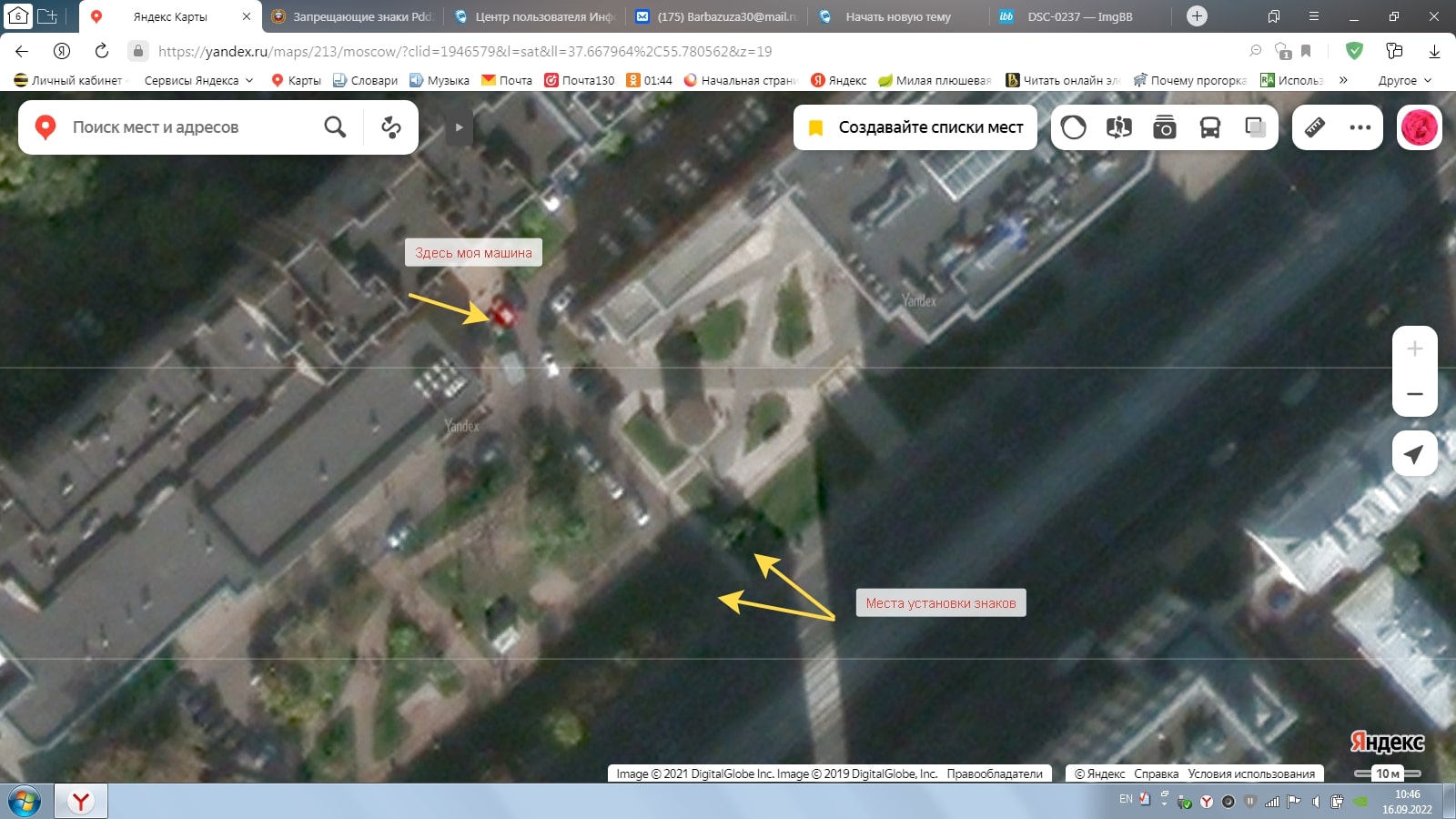1456x819 pixels.
Task: Switch to 'Начать новую тему' tab
Action: pyautogui.click(x=899, y=16)
